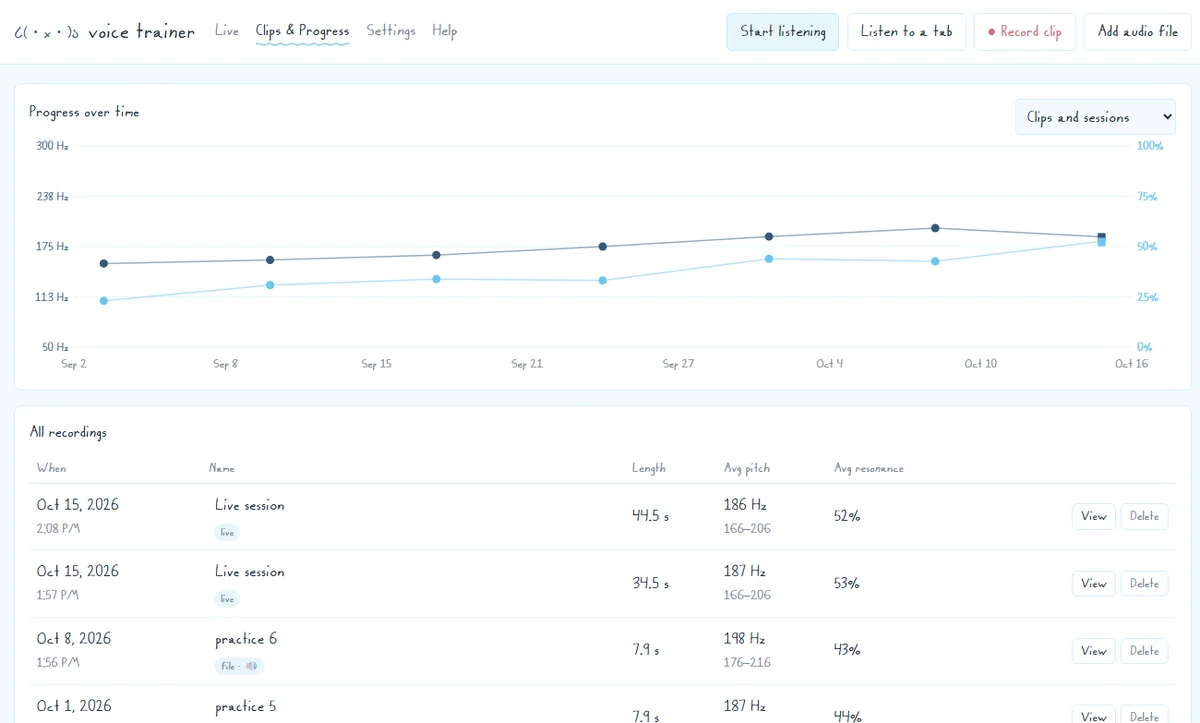
Task: View the 2:08 PM Live session recording
Action: (1094, 516)
